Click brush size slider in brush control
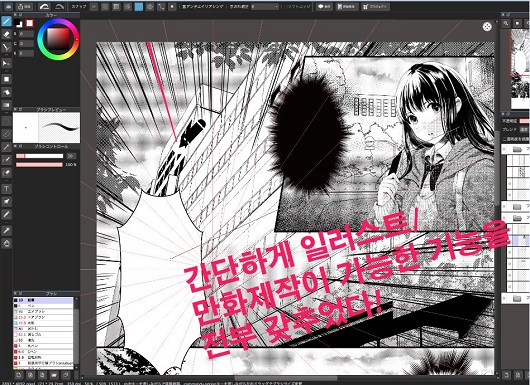530x385 pixels. coord(39,156)
